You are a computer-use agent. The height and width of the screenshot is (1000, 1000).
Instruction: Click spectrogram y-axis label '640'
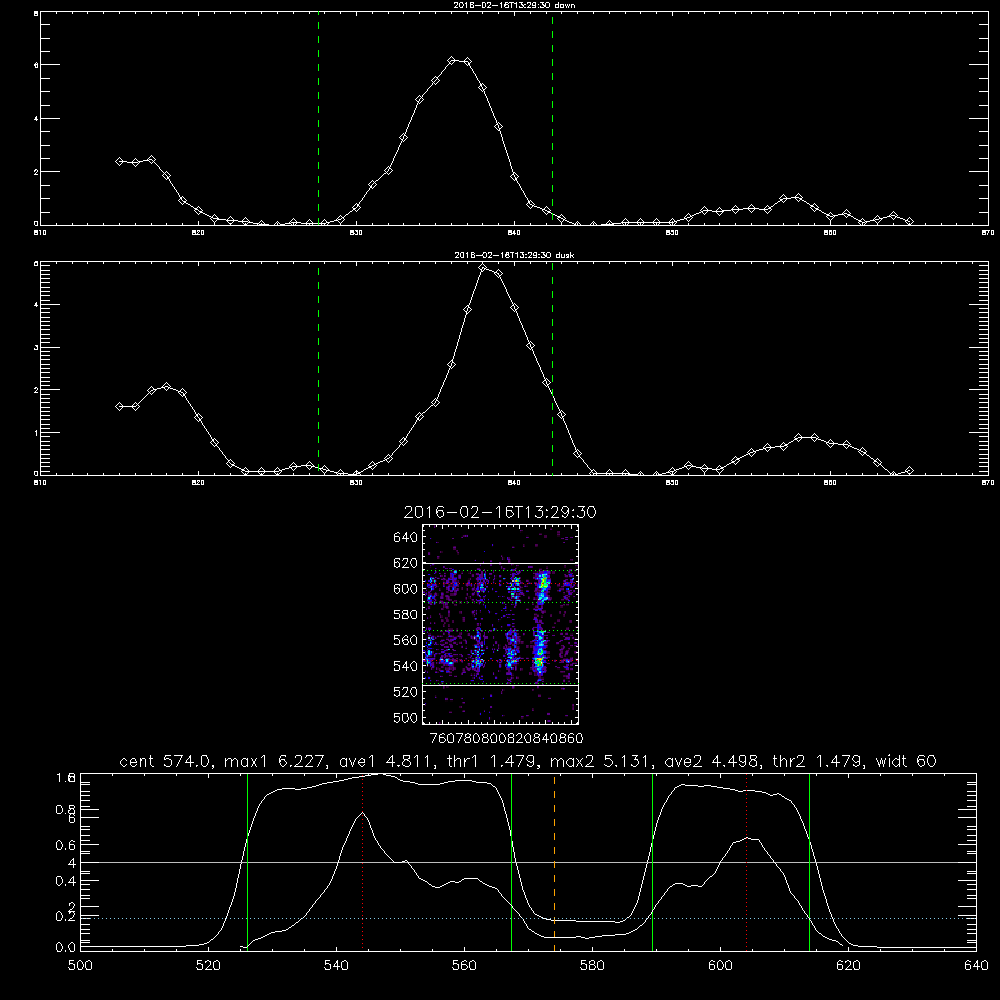pyautogui.click(x=406, y=538)
